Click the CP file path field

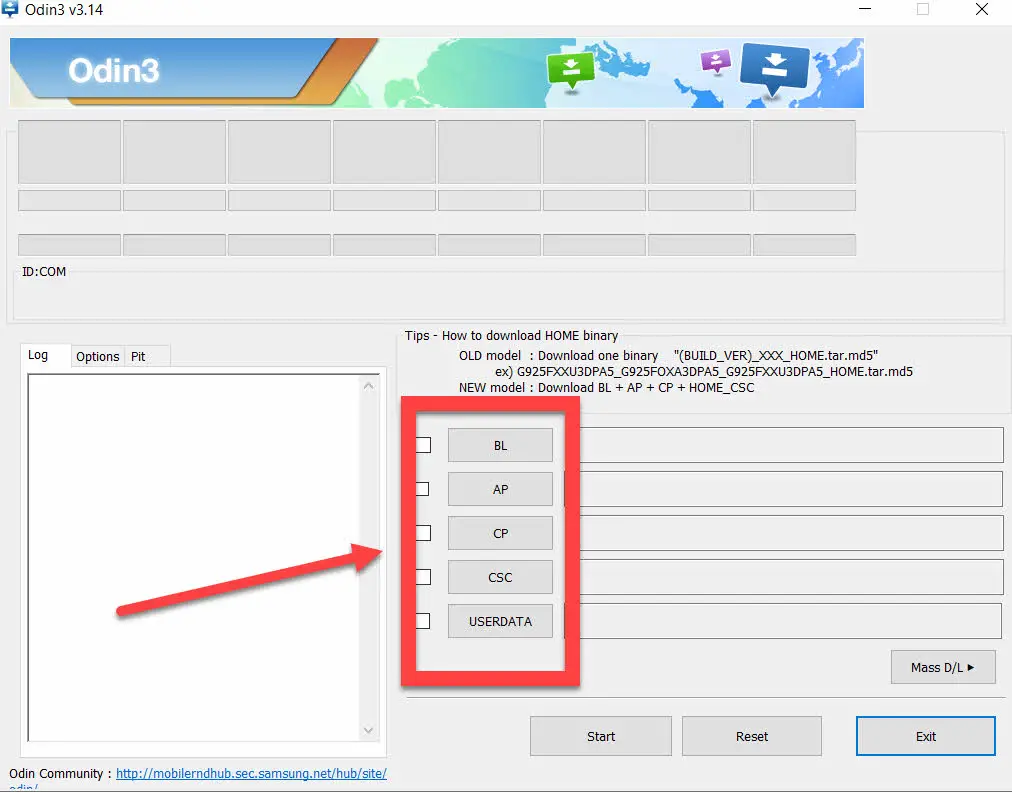coord(791,533)
